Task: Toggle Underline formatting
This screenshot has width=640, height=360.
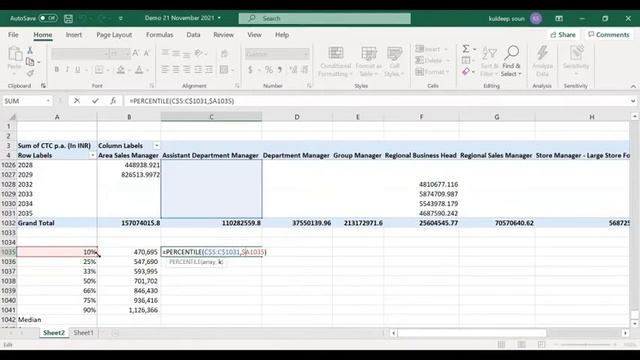Action: (x=78, y=70)
